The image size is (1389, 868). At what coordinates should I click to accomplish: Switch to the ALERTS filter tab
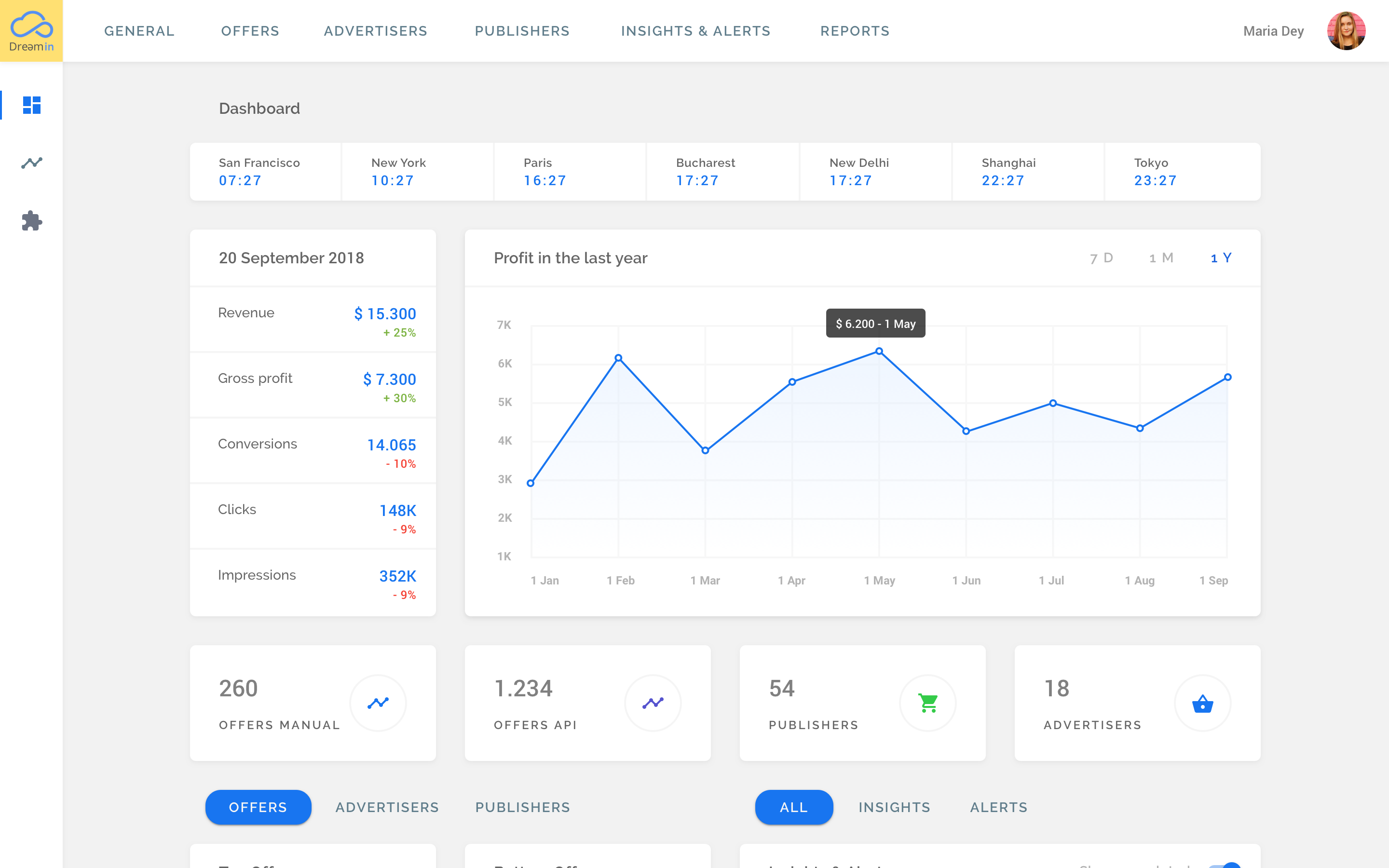(x=999, y=807)
